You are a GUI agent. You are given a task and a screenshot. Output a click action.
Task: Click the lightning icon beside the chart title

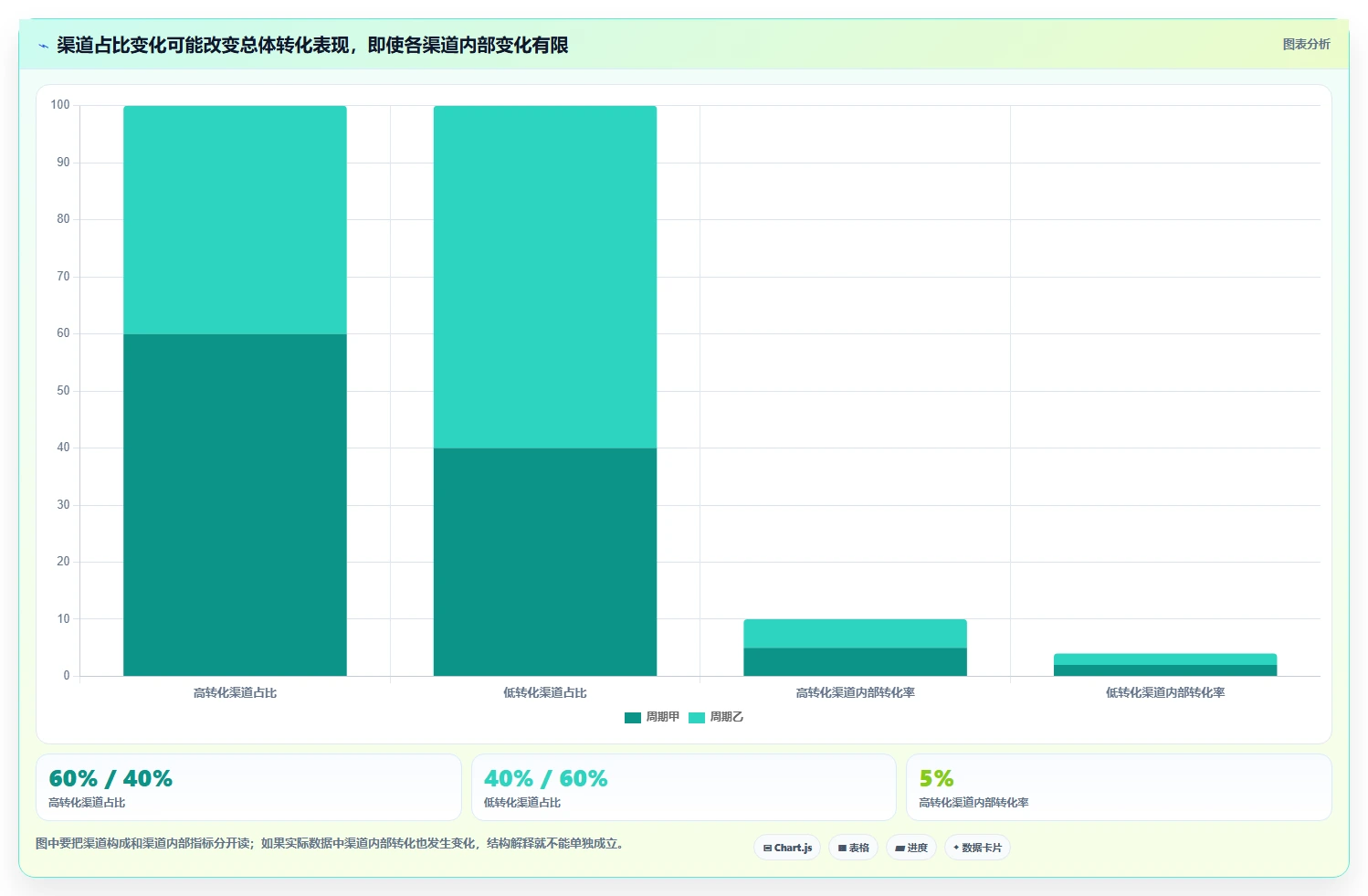[x=43, y=46]
